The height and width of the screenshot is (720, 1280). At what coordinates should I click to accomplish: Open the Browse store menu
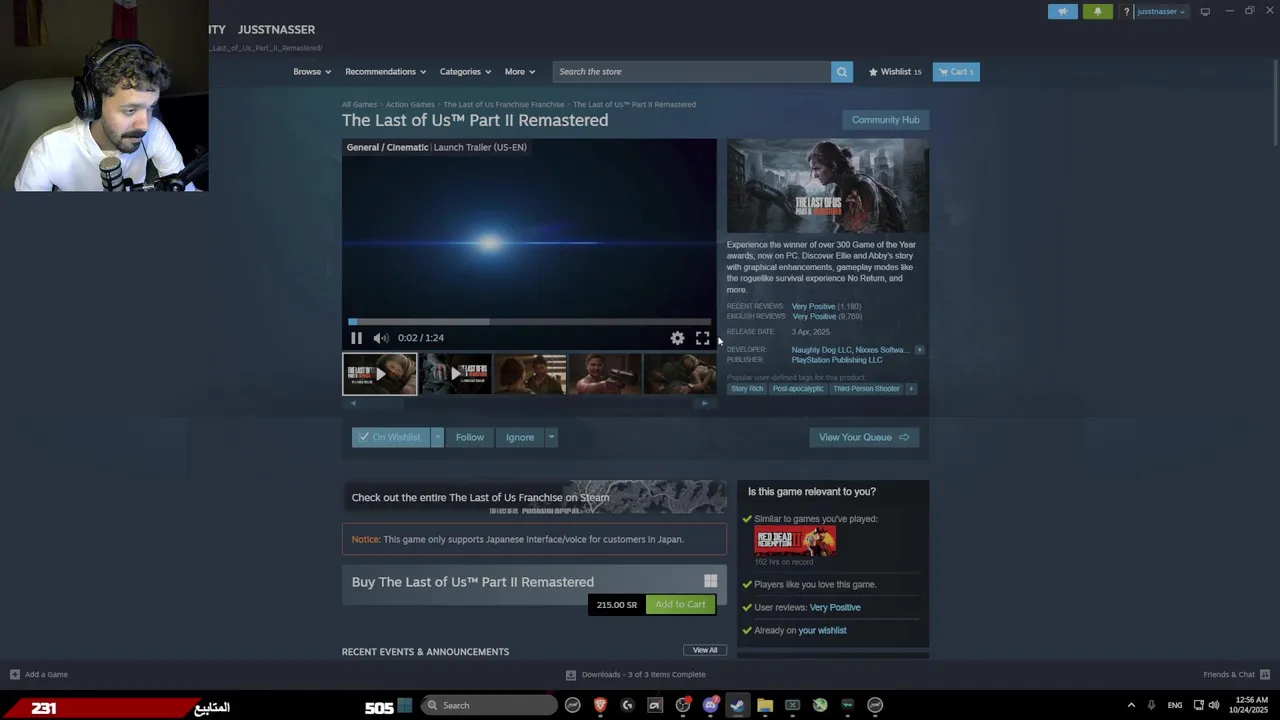(x=312, y=72)
